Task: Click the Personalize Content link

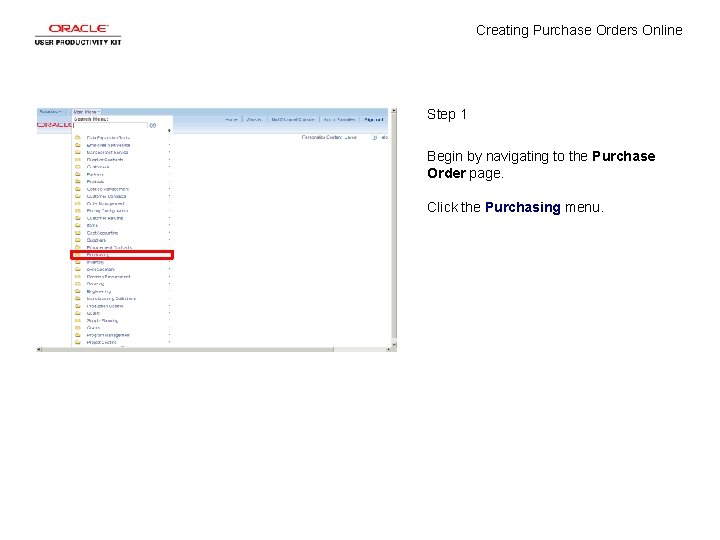Action: coord(320,137)
